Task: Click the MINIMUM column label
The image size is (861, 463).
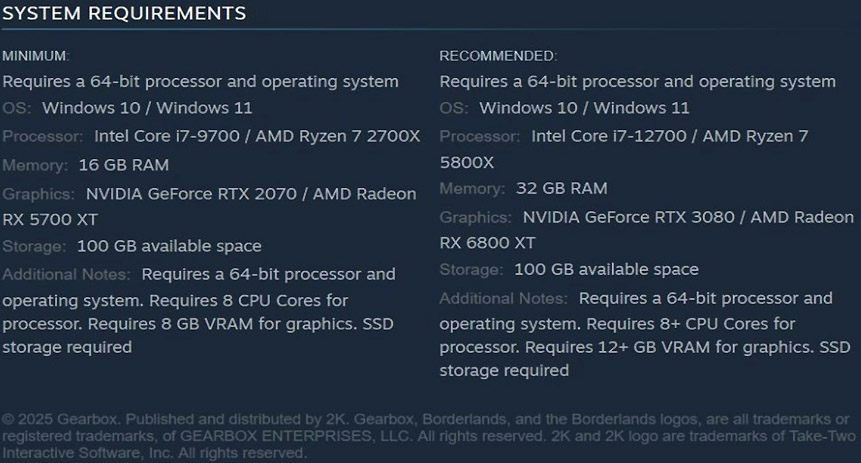Action: pos(35,56)
